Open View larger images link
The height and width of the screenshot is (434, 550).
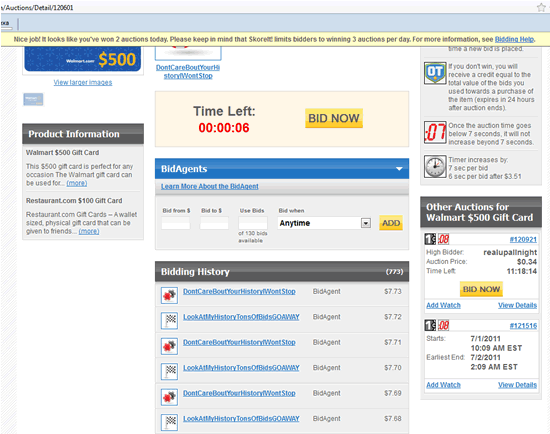coord(83,82)
